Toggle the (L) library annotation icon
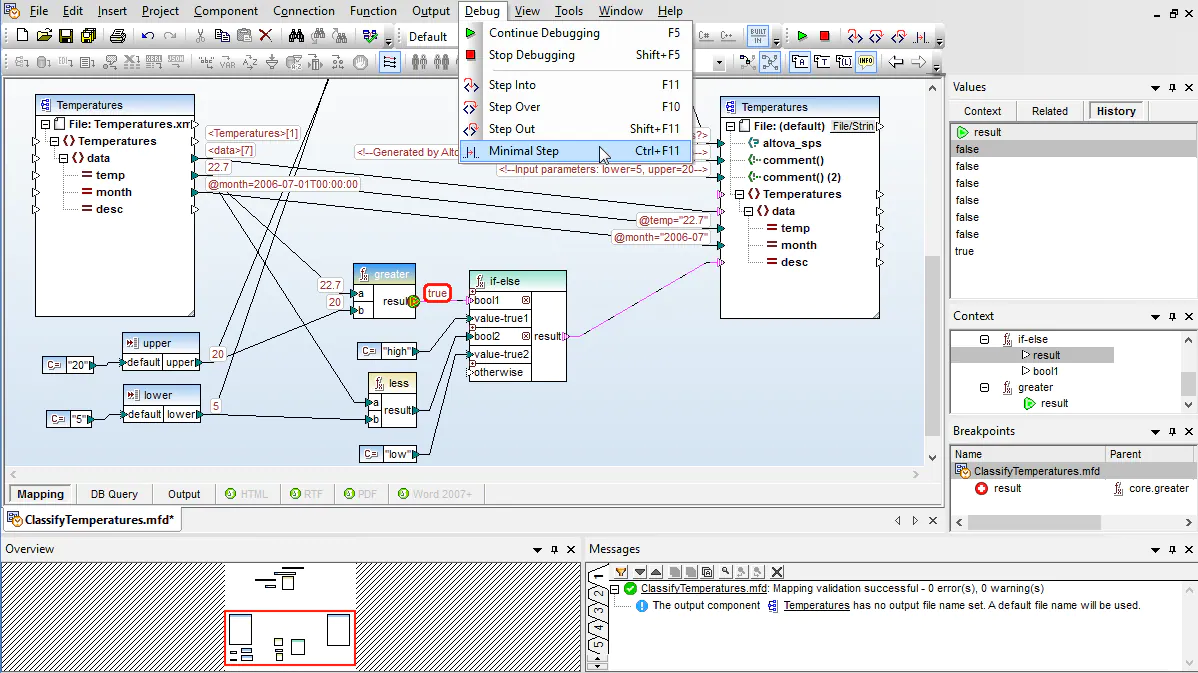 pos(844,61)
